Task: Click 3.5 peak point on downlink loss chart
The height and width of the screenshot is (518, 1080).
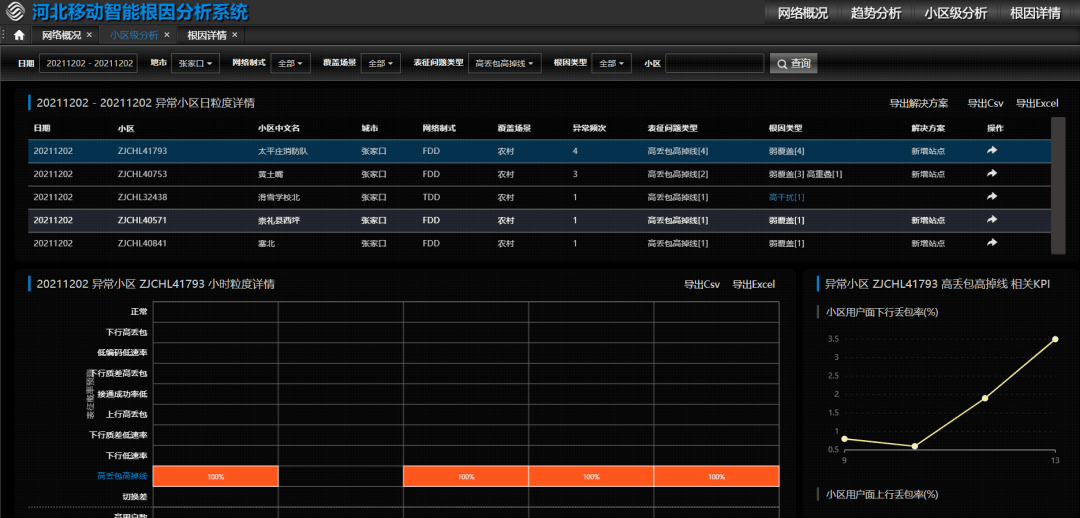Action: tap(1055, 339)
